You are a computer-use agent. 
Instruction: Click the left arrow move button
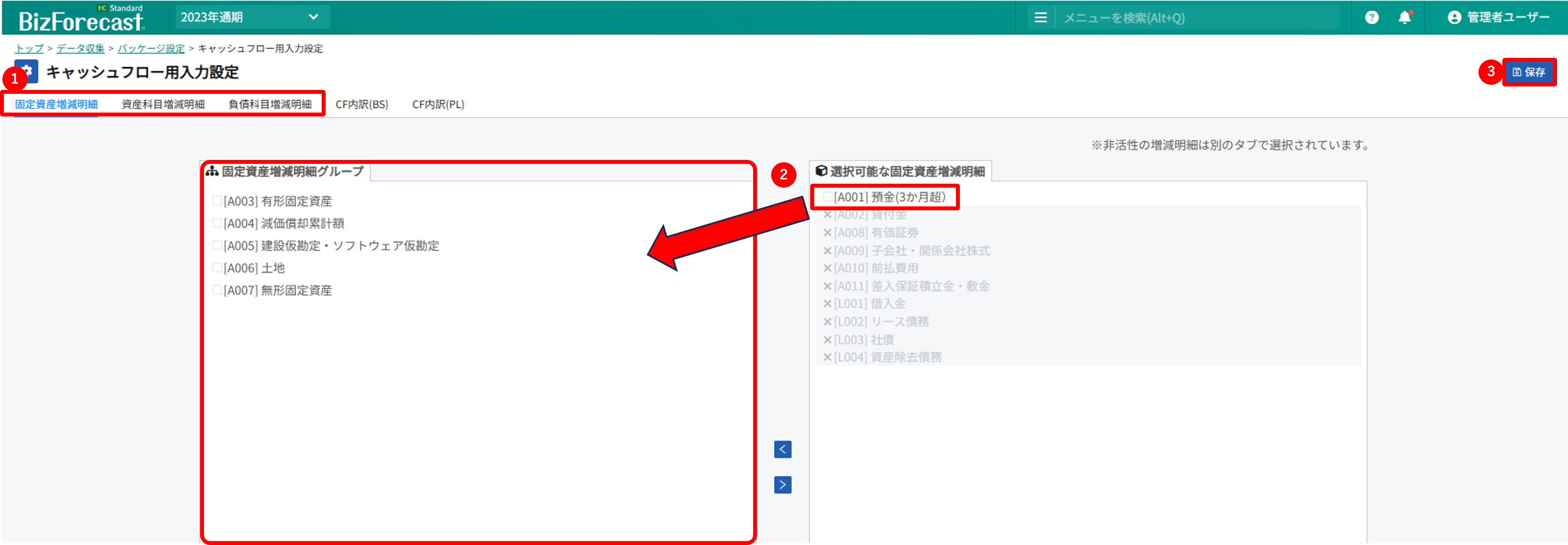(782, 449)
